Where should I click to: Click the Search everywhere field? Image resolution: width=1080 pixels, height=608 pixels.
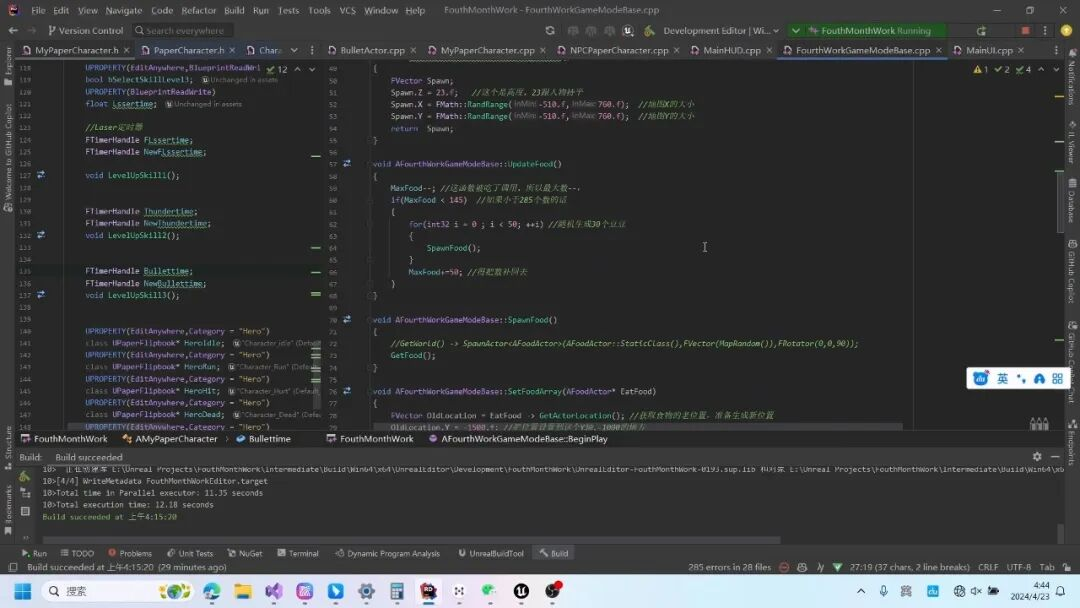pyautogui.click(x=184, y=31)
